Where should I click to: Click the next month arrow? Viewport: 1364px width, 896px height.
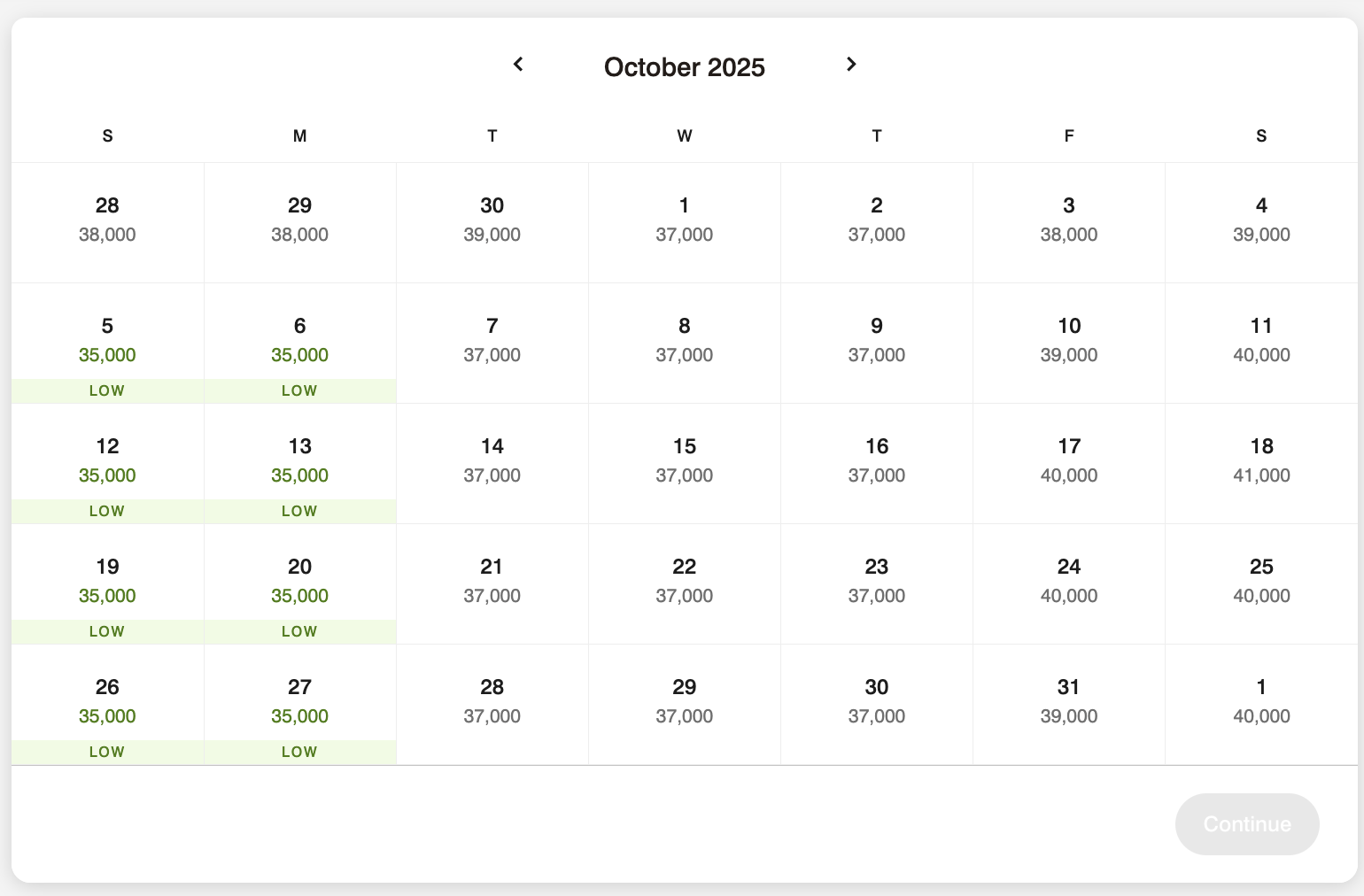850,65
